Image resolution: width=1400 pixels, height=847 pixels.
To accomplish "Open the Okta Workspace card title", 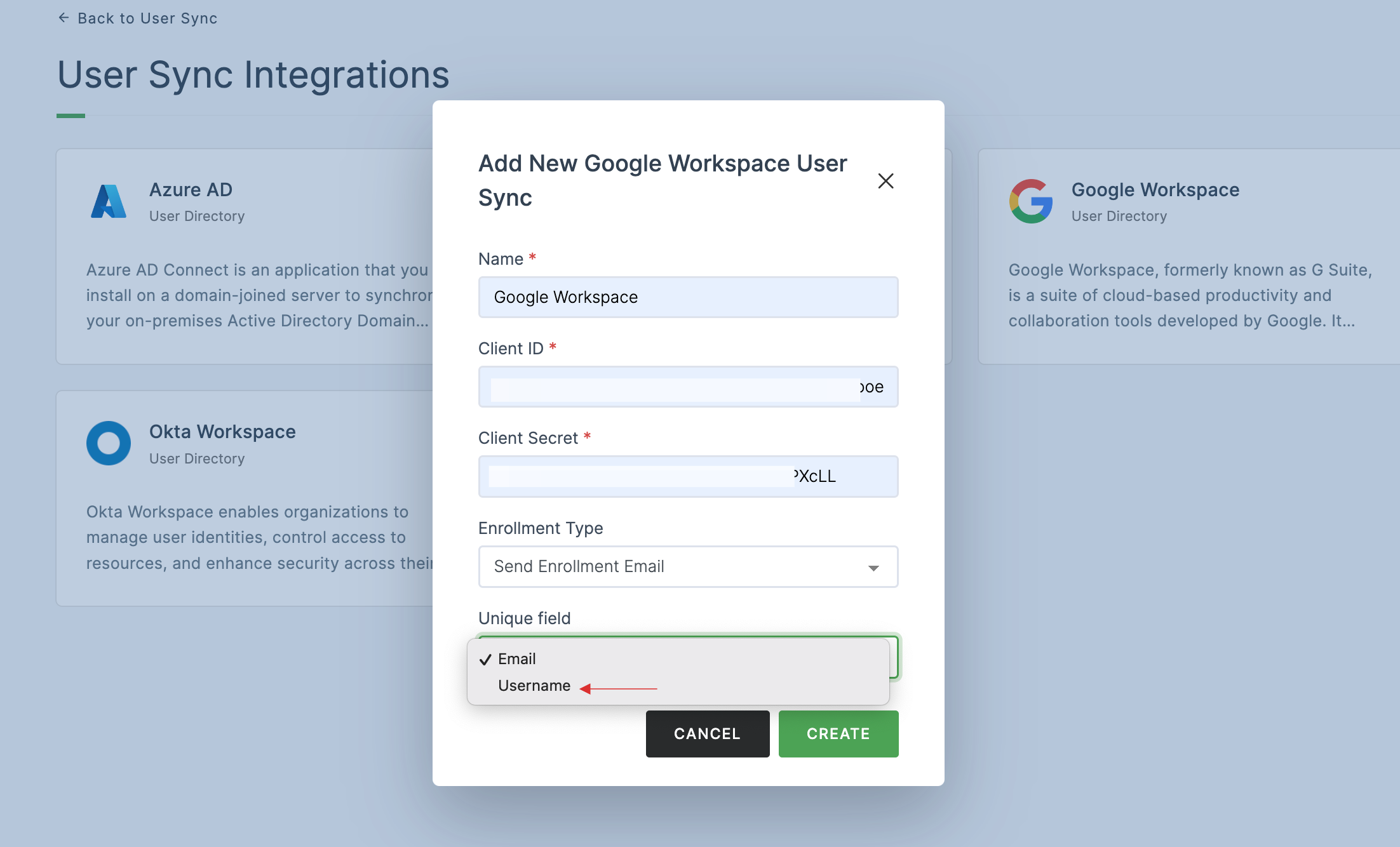I will point(222,432).
